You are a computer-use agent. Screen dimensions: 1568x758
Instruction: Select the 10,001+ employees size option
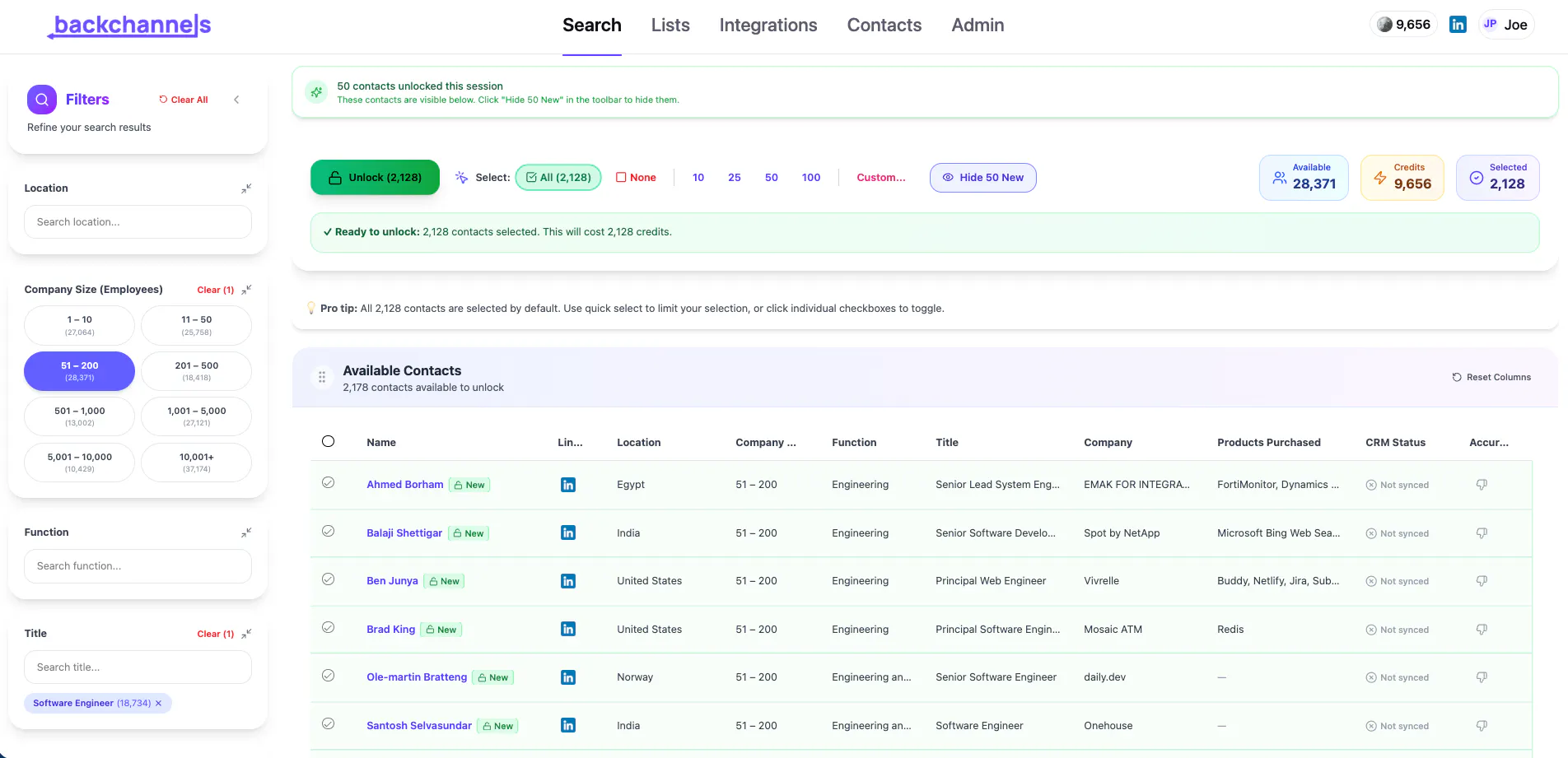click(x=196, y=463)
